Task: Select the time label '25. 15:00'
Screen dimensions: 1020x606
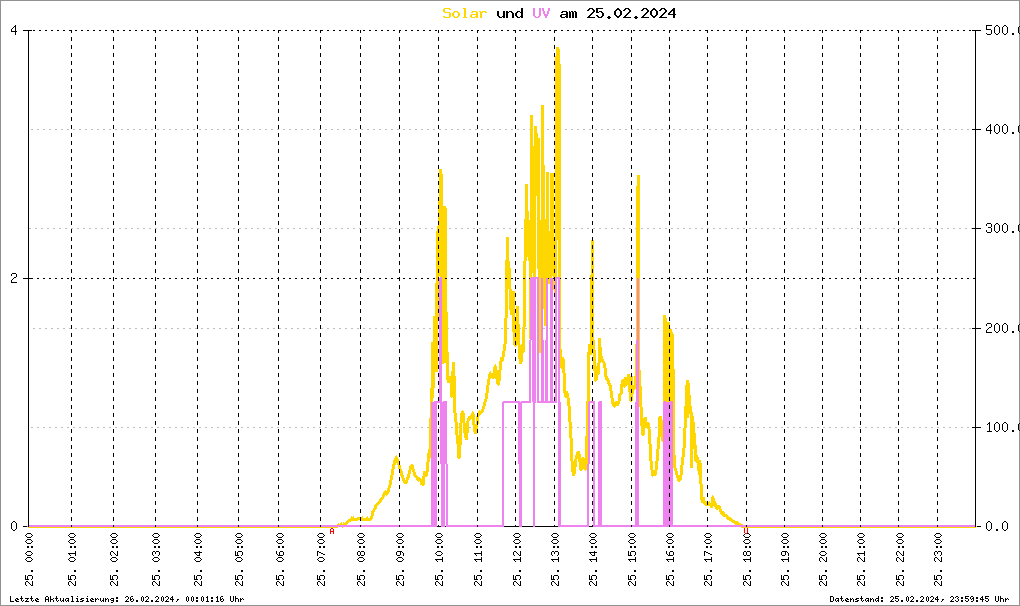Action: 632,560
